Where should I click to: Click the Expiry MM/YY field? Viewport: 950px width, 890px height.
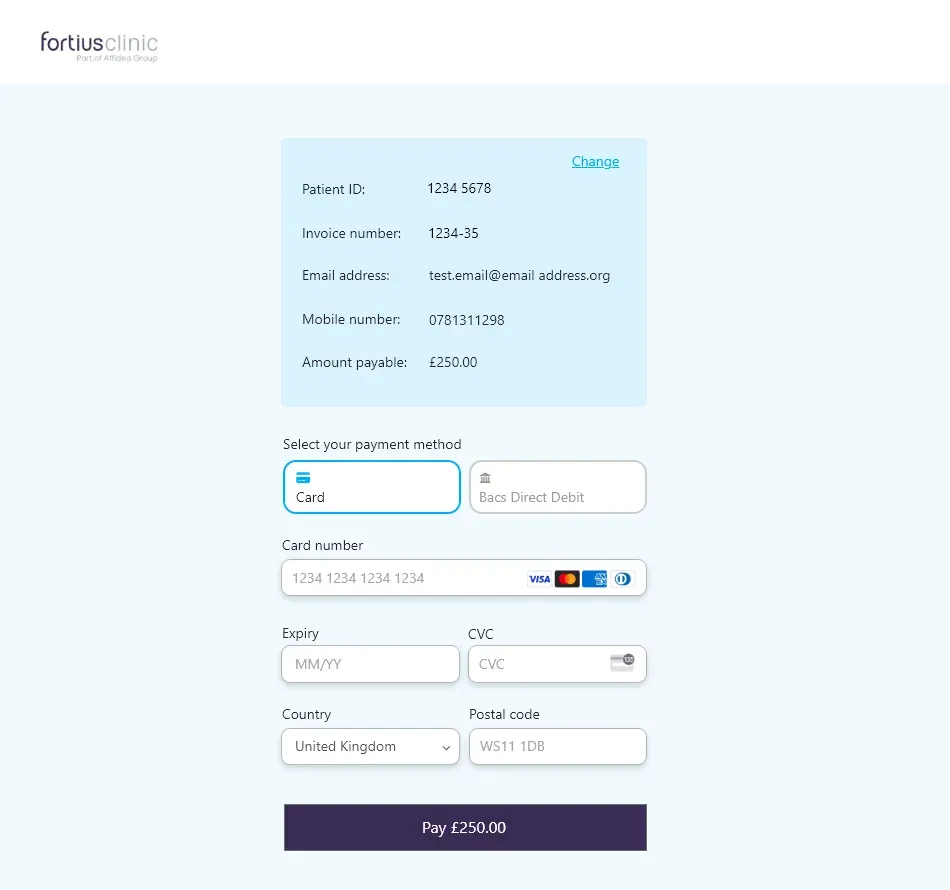point(370,664)
